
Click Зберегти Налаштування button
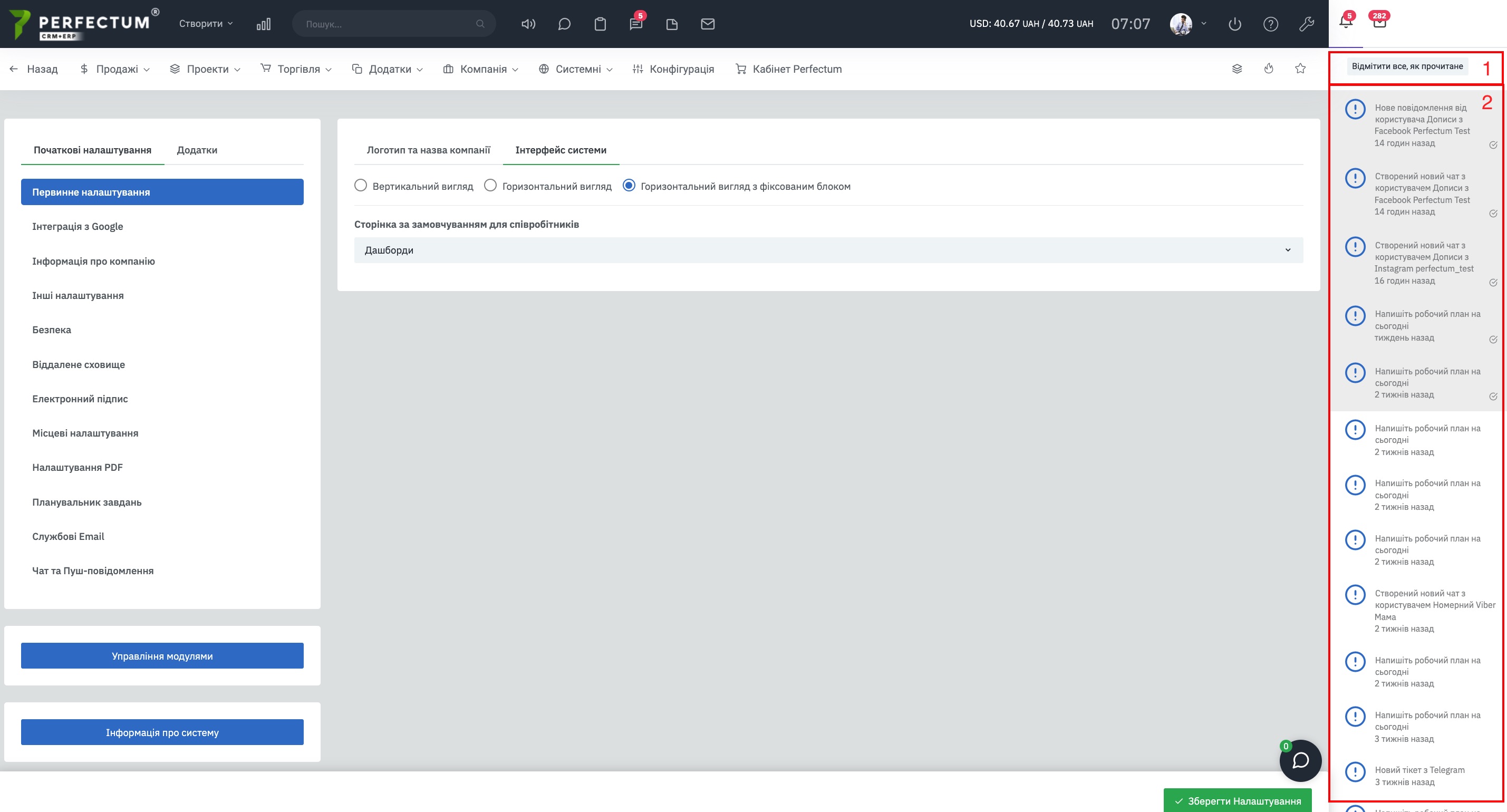1238,801
